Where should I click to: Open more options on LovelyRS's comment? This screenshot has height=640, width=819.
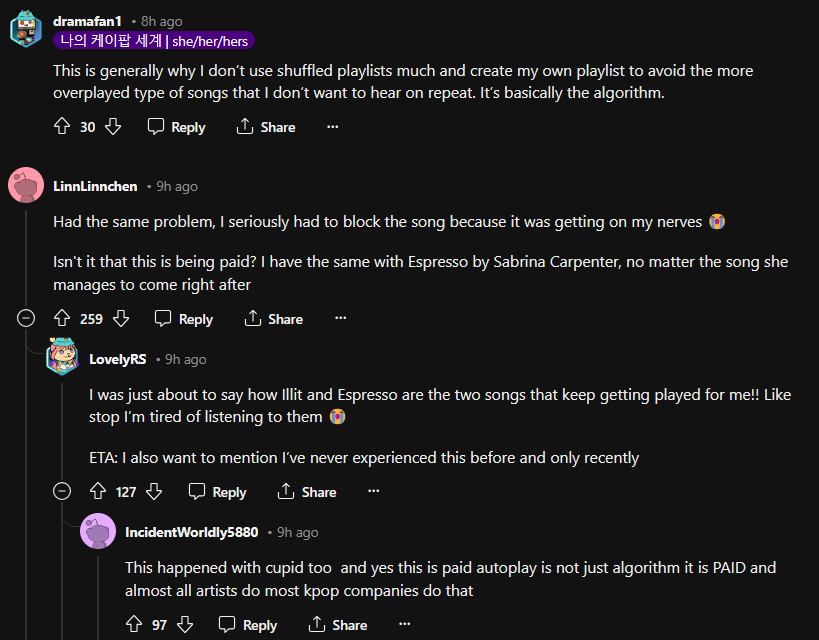click(x=374, y=492)
